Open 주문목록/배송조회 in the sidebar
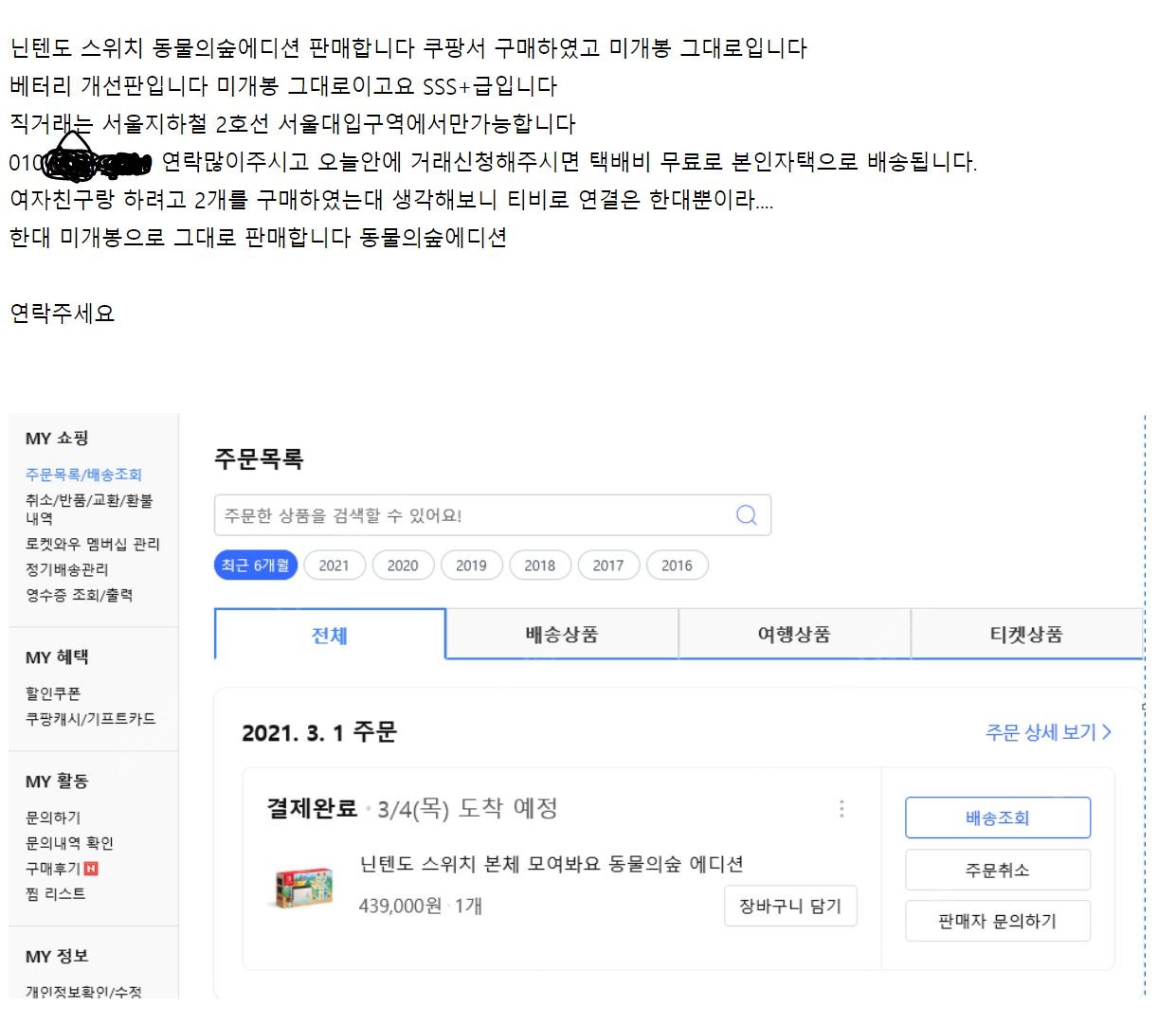The width and height of the screenshot is (1176, 1024). pos(83,475)
